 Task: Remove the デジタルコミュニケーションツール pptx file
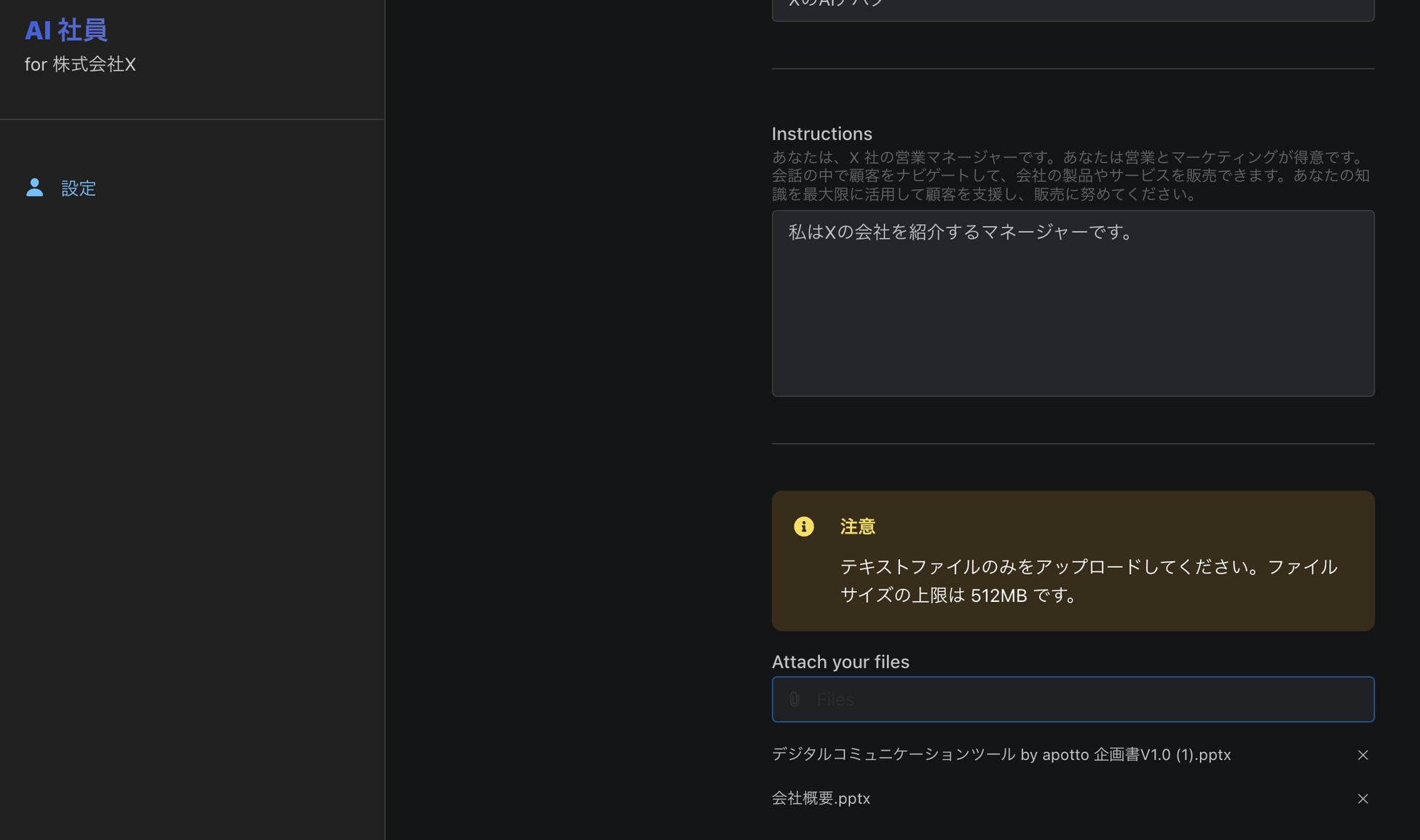(1362, 755)
